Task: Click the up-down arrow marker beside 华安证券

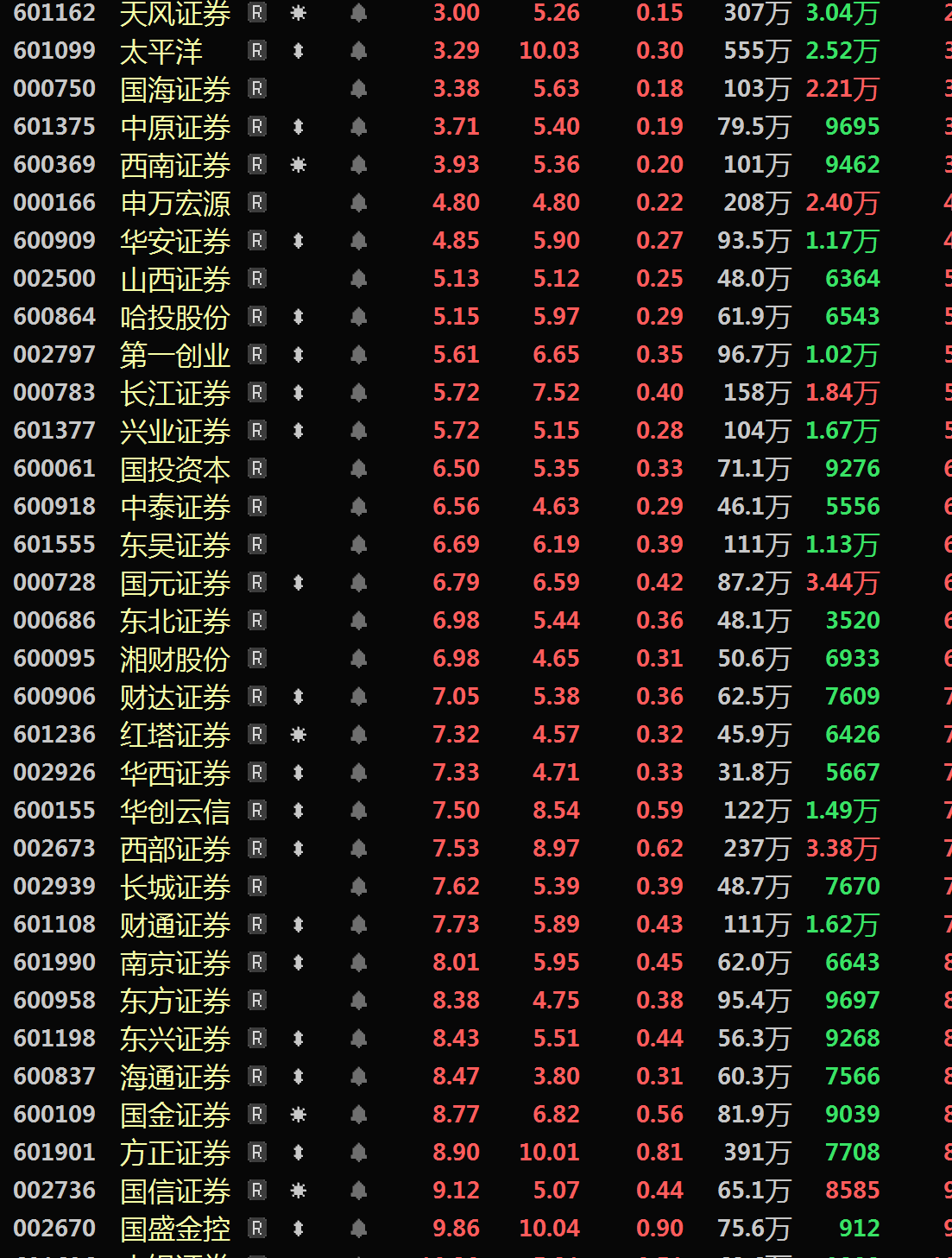Action: (x=299, y=241)
